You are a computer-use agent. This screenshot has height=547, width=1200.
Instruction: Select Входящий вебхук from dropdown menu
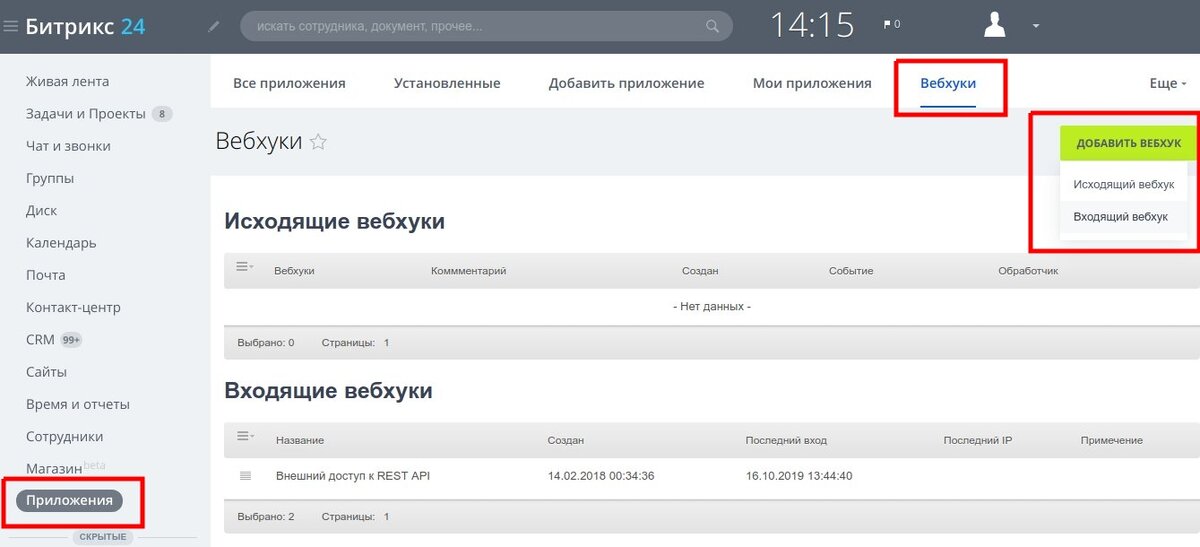[1120, 217]
